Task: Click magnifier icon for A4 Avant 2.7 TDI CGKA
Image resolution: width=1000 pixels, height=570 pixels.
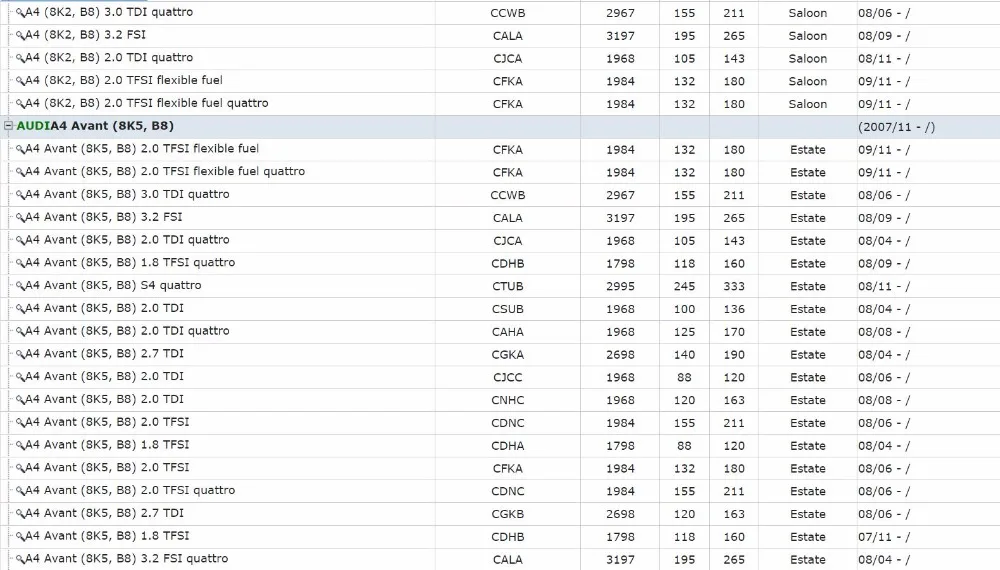Action: point(20,354)
